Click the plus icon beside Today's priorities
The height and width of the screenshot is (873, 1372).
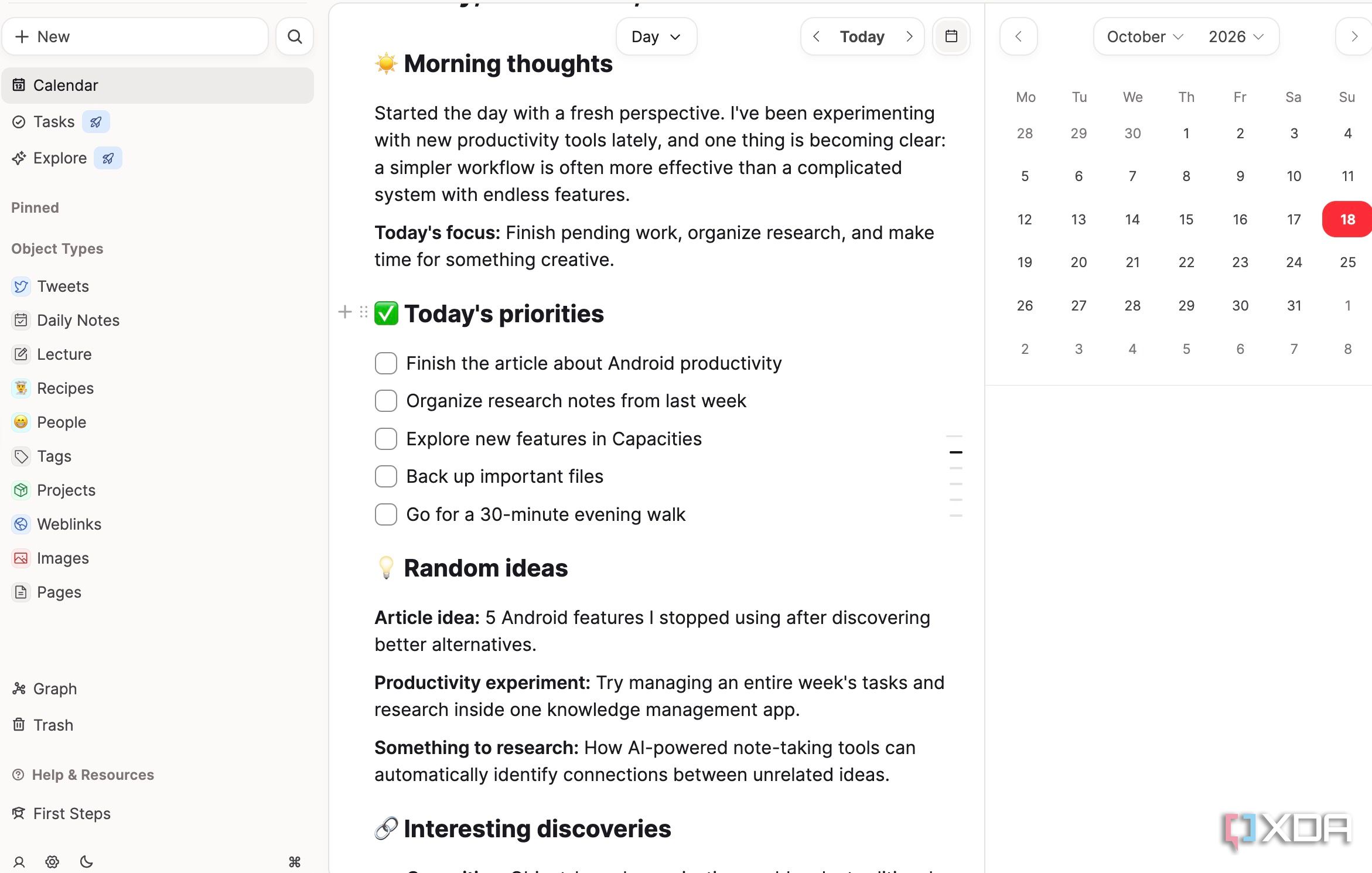pos(345,312)
